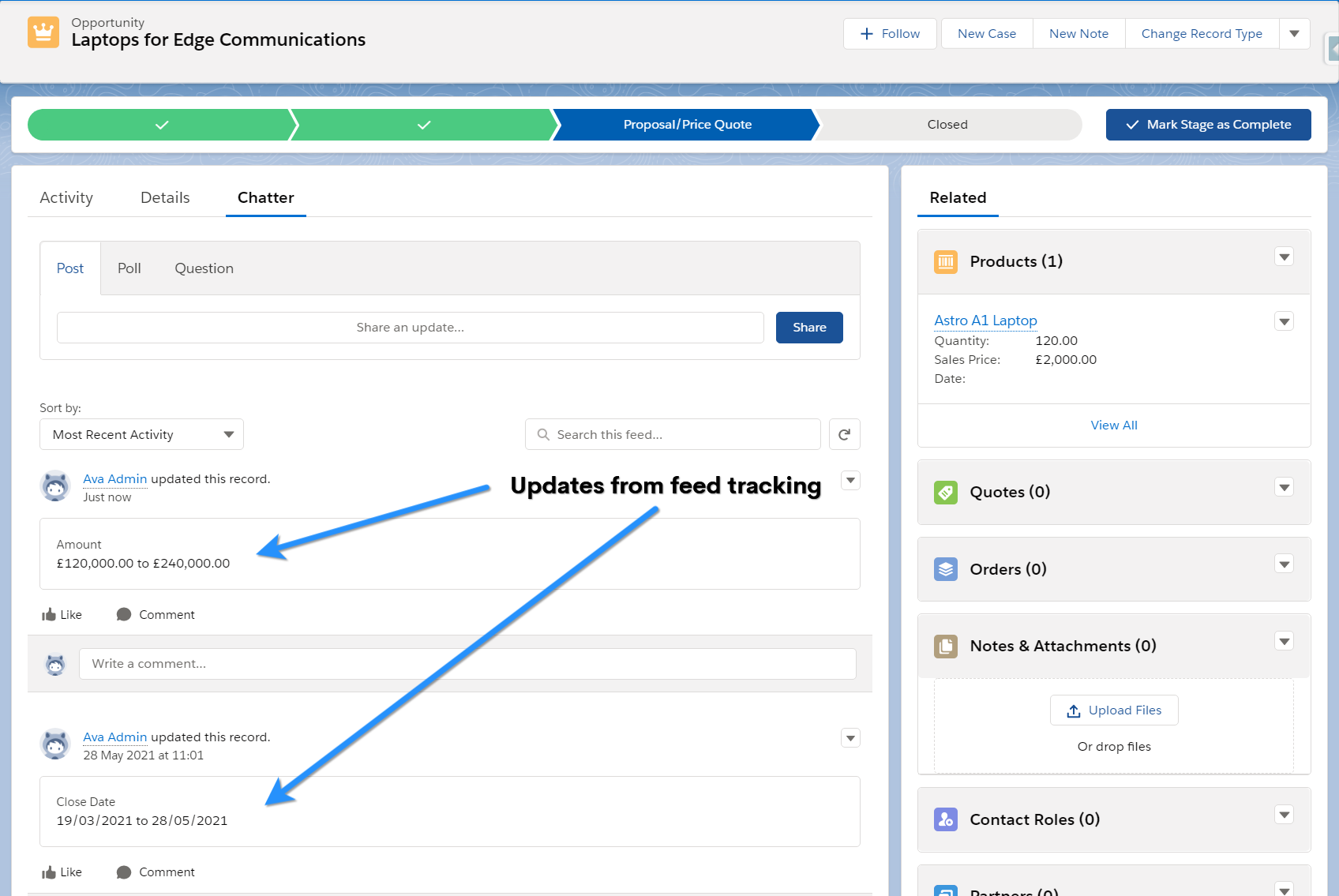This screenshot has width=1339, height=896.
Task: Like the Amount update post
Action: [62, 615]
